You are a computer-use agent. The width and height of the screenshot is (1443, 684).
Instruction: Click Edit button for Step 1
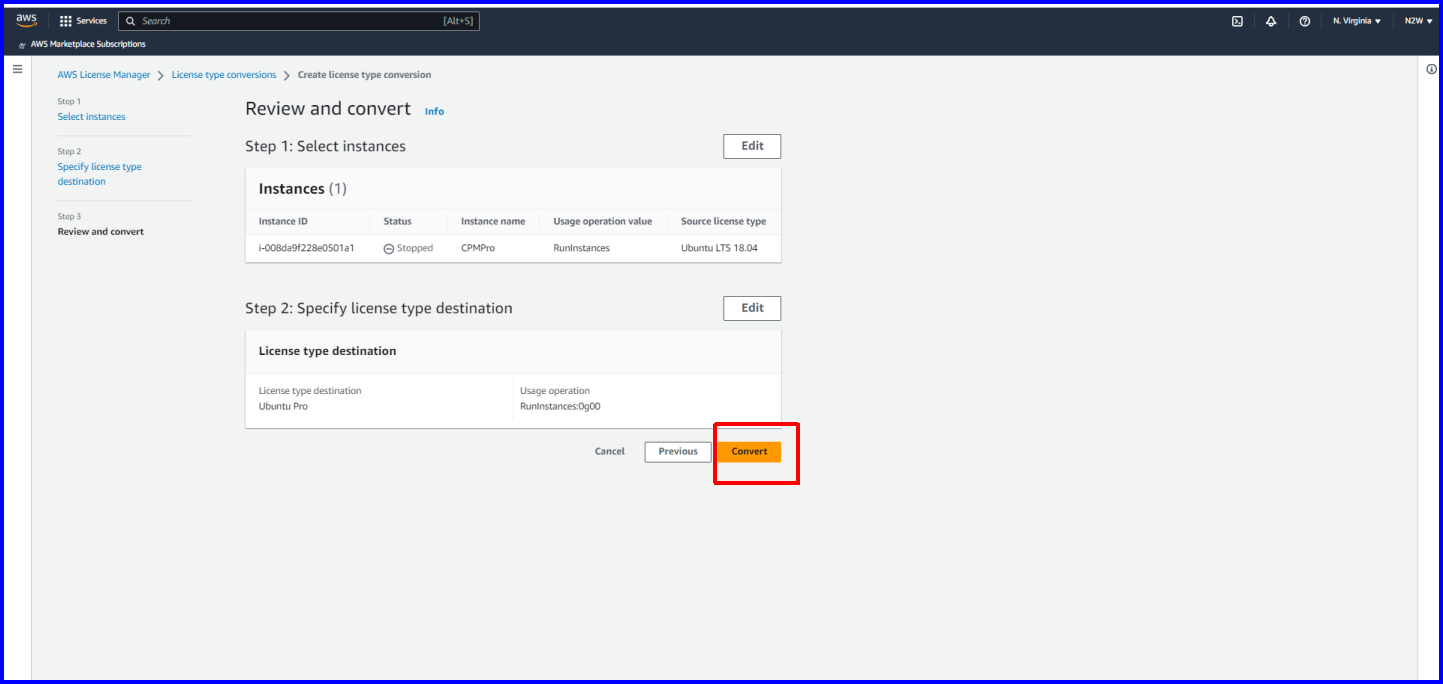click(x=752, y=146)
